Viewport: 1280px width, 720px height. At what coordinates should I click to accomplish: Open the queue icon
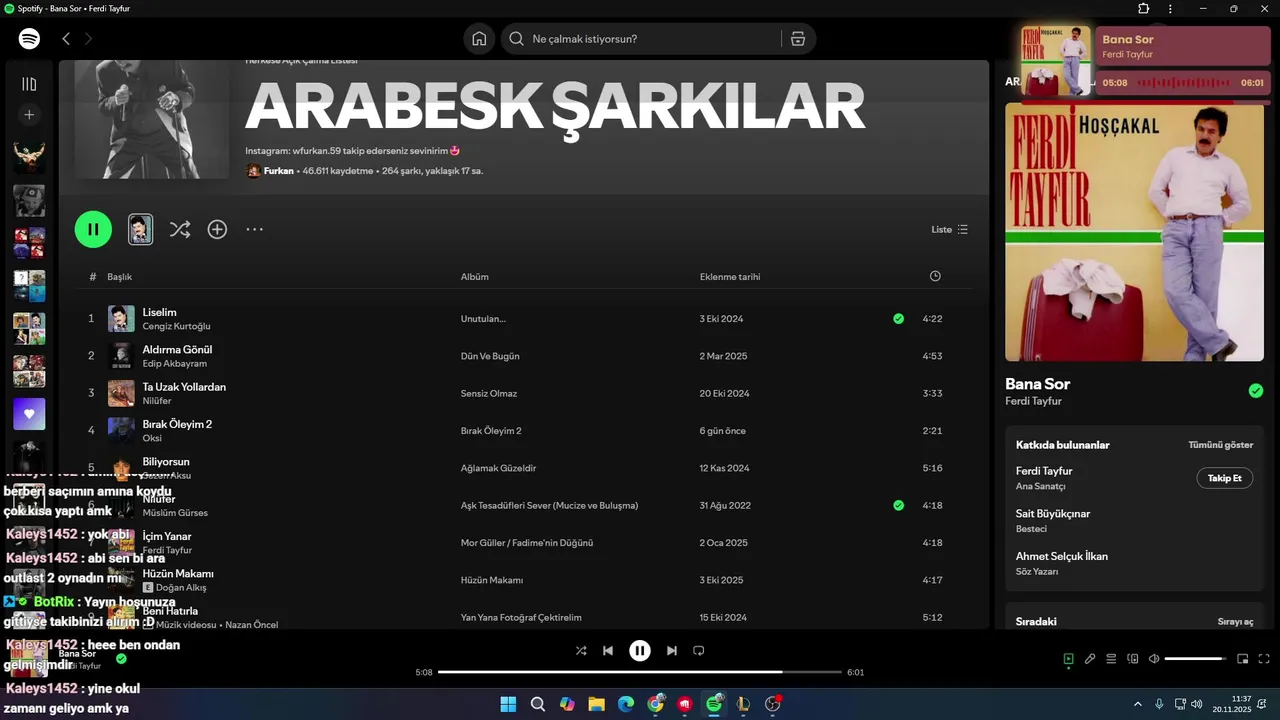(1111, 659)
